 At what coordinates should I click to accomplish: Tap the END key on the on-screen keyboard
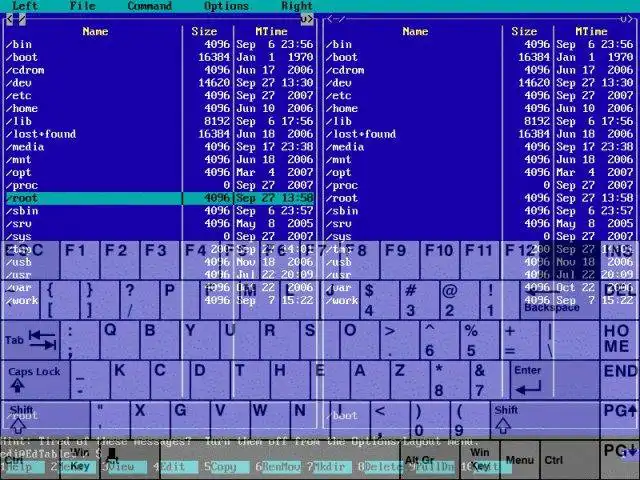click(x=620, y=380)
